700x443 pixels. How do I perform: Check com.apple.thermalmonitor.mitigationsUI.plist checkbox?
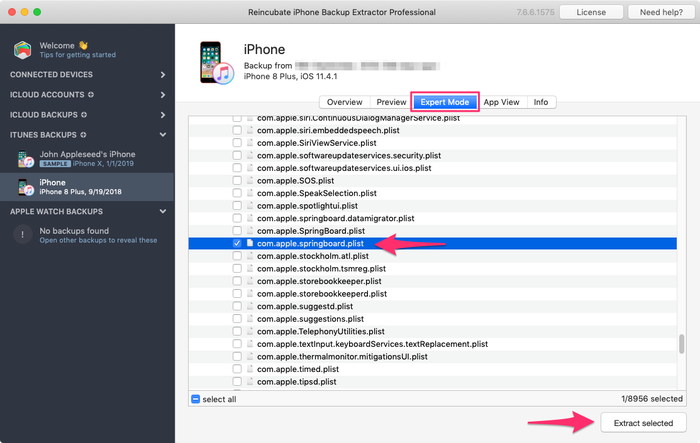pos(237,357)
